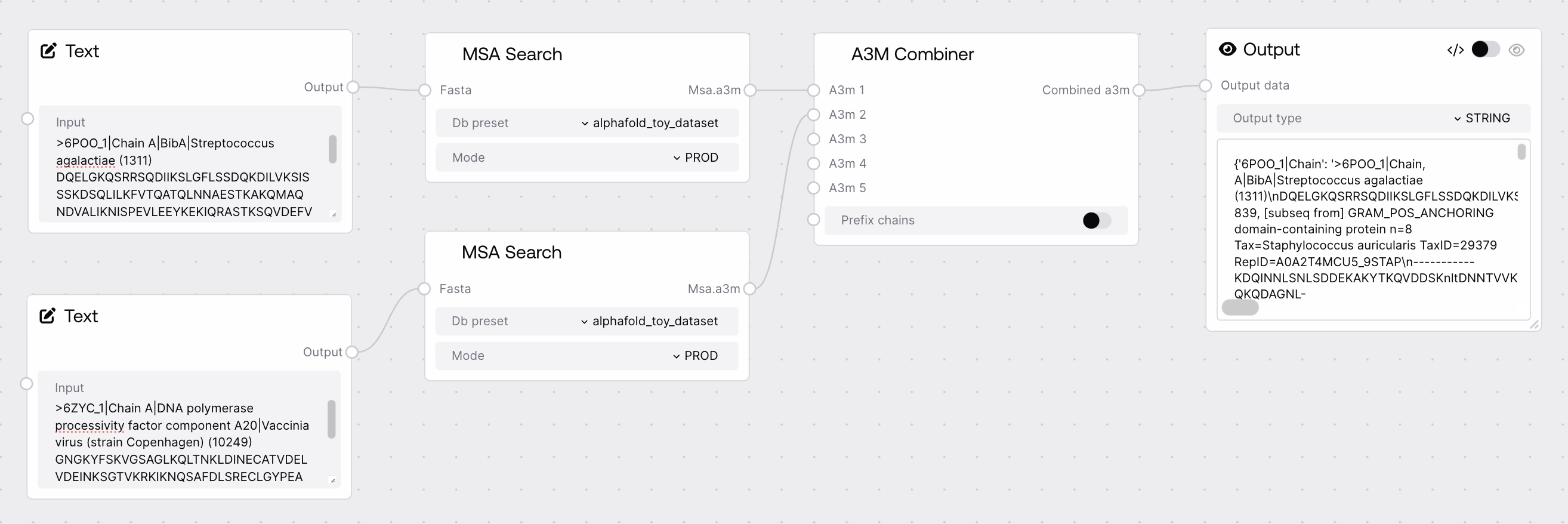
Task: Click the top MSA Search Msa.a3m output port
Action: pos(751,91)
